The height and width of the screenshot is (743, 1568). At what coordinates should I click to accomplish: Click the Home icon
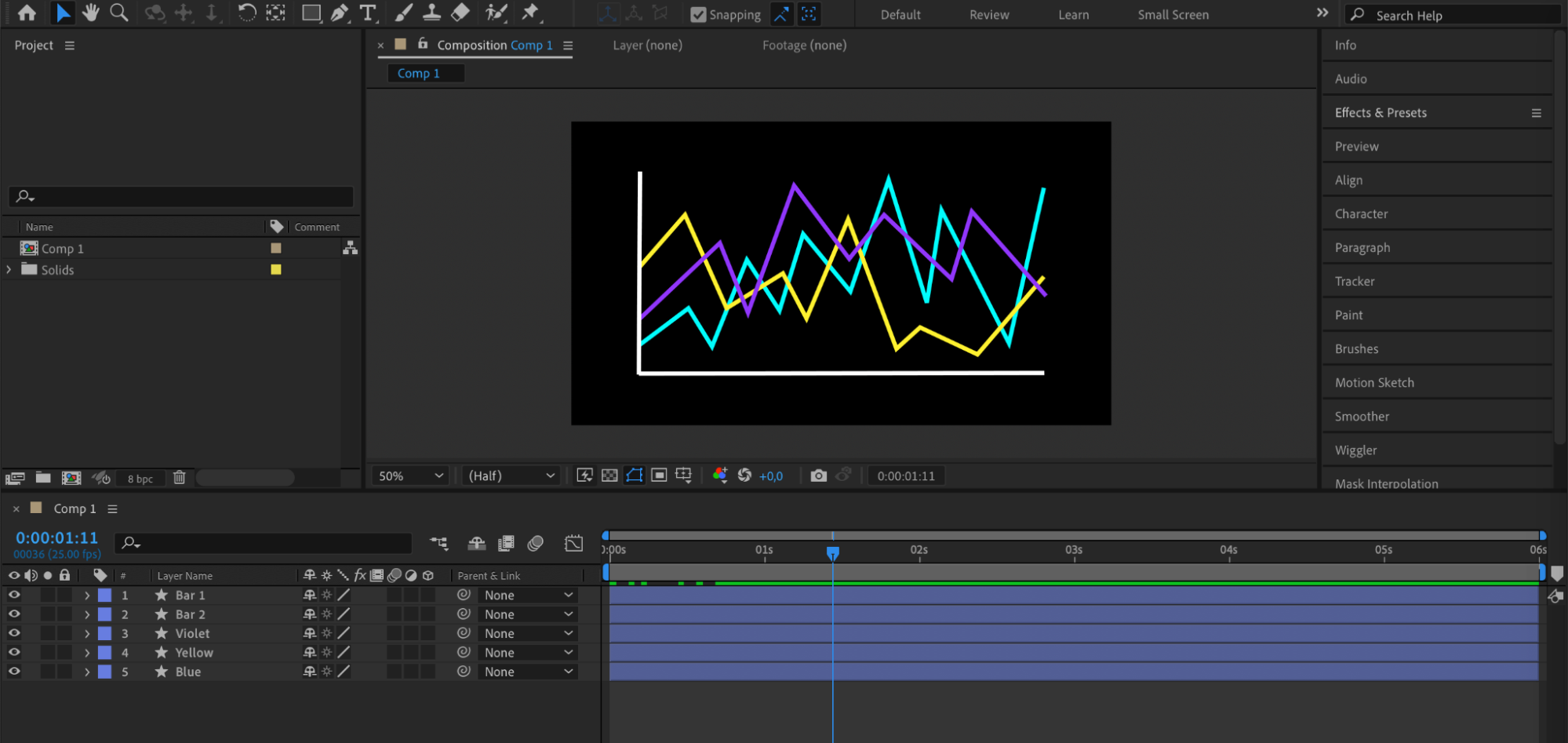point(27,13)
